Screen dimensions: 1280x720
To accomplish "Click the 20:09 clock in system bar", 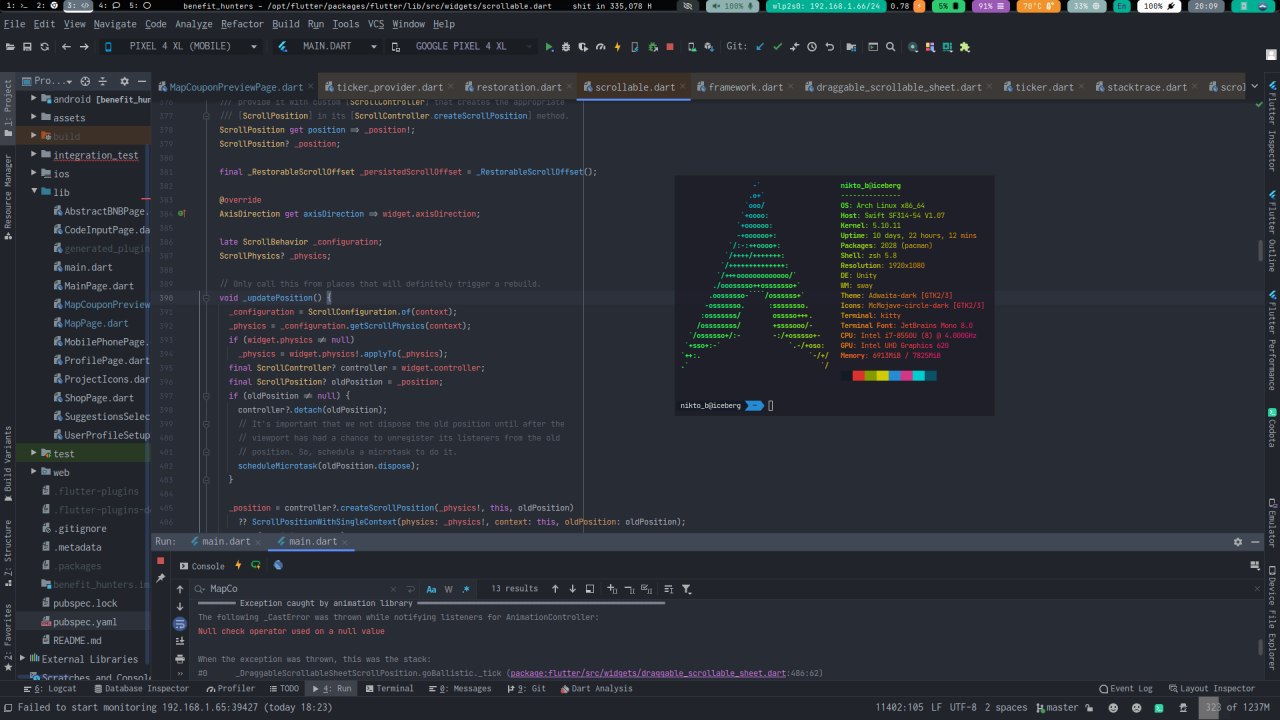I will (1206, 6).
